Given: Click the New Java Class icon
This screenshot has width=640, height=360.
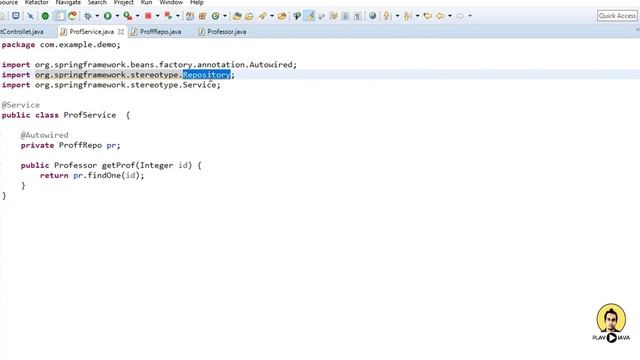Looking at the screenshot, I should click(x=216, y=16).
